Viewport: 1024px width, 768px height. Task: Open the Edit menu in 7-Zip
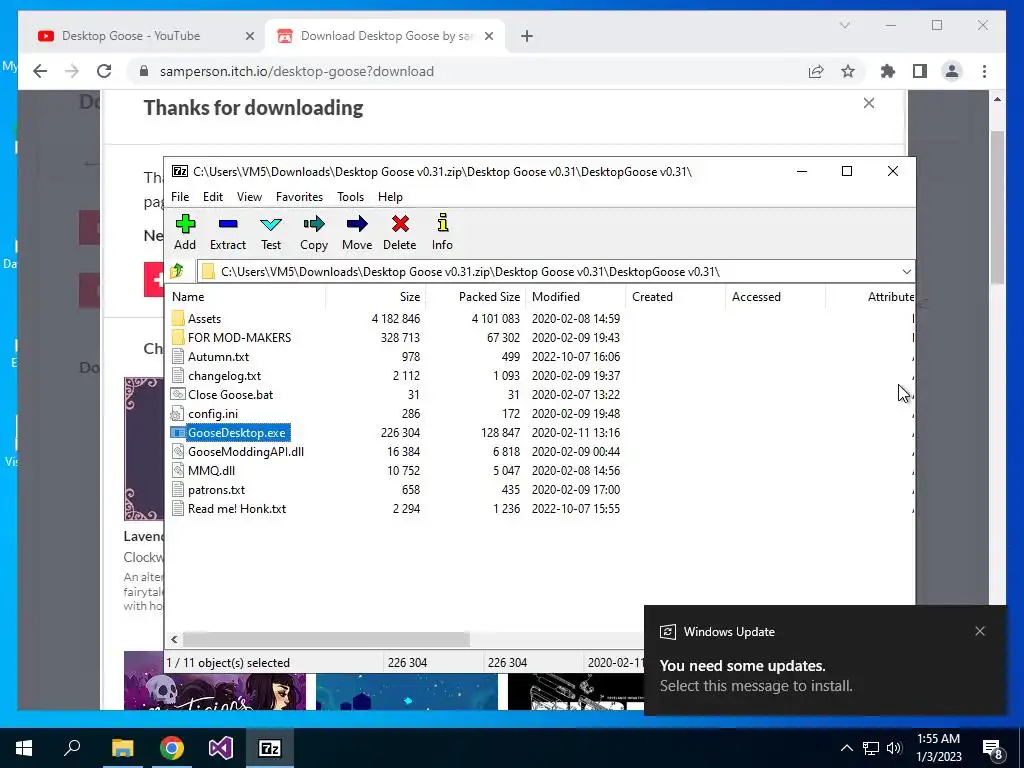pyautogui.click(x=213, y=197)
